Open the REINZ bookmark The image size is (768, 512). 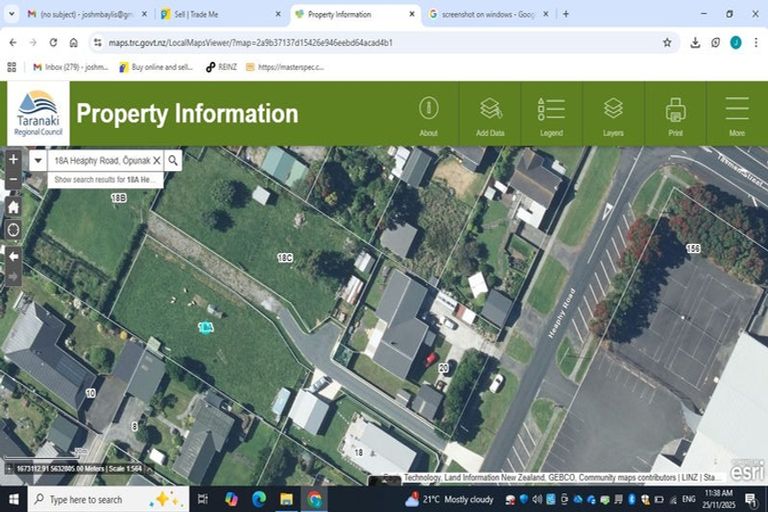[x=221, y=67]
